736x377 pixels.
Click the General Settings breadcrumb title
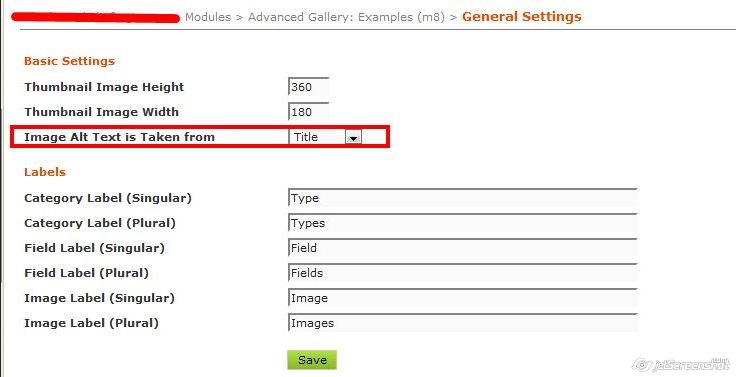pyautogui.click(x=521, y=17)
